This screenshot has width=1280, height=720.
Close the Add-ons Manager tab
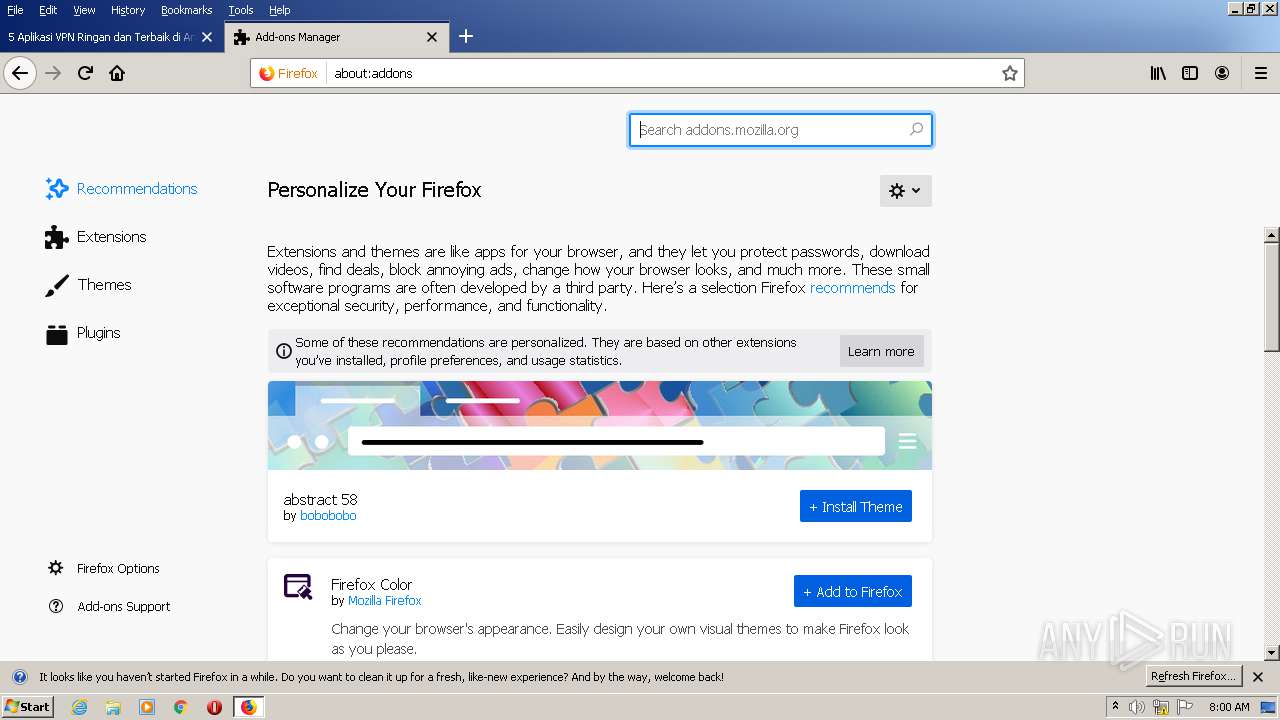(432, 37)
